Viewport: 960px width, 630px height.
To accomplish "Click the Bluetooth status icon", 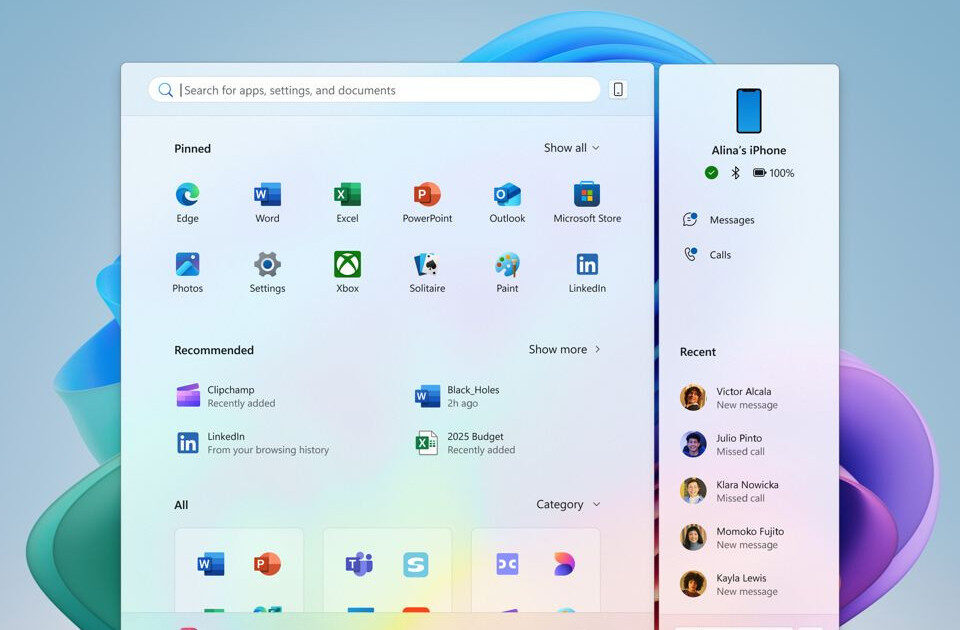I will 735,173.
